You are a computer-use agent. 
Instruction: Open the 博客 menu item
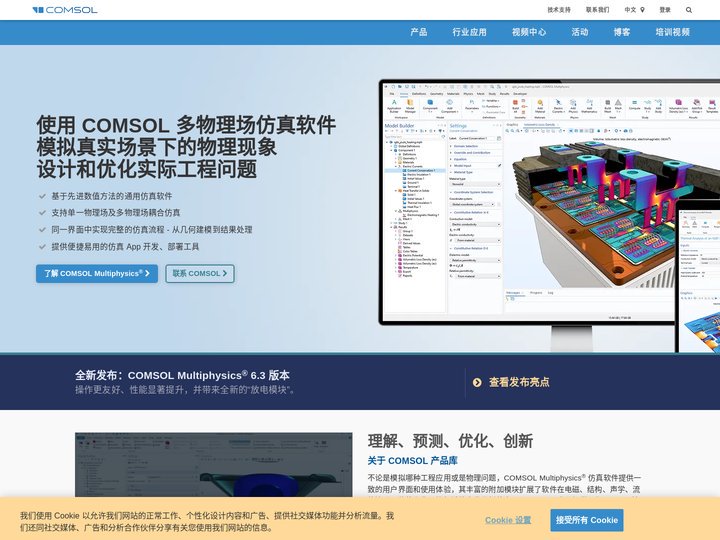tap(622, 32)
